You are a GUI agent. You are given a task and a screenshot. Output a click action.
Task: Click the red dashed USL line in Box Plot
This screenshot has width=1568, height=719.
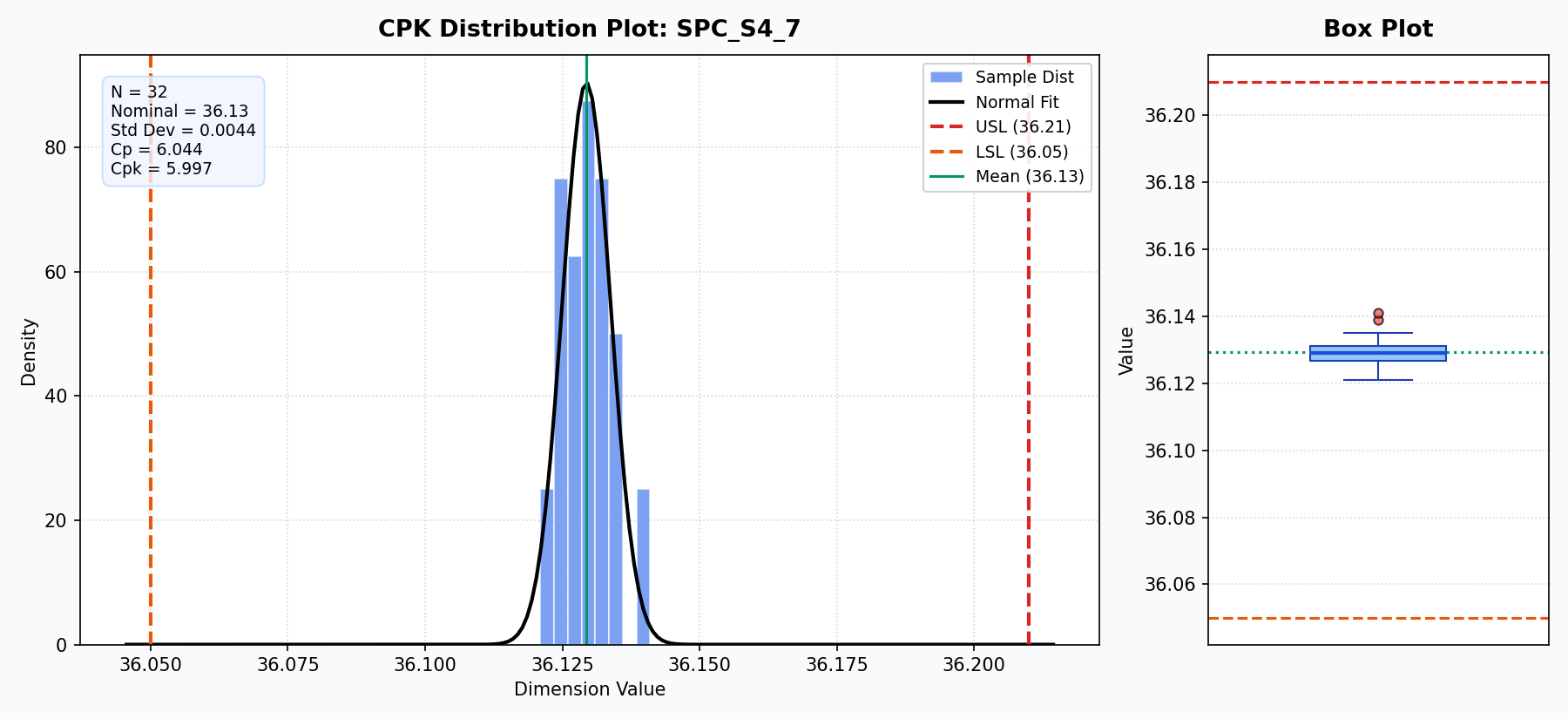coord(1378,83)
